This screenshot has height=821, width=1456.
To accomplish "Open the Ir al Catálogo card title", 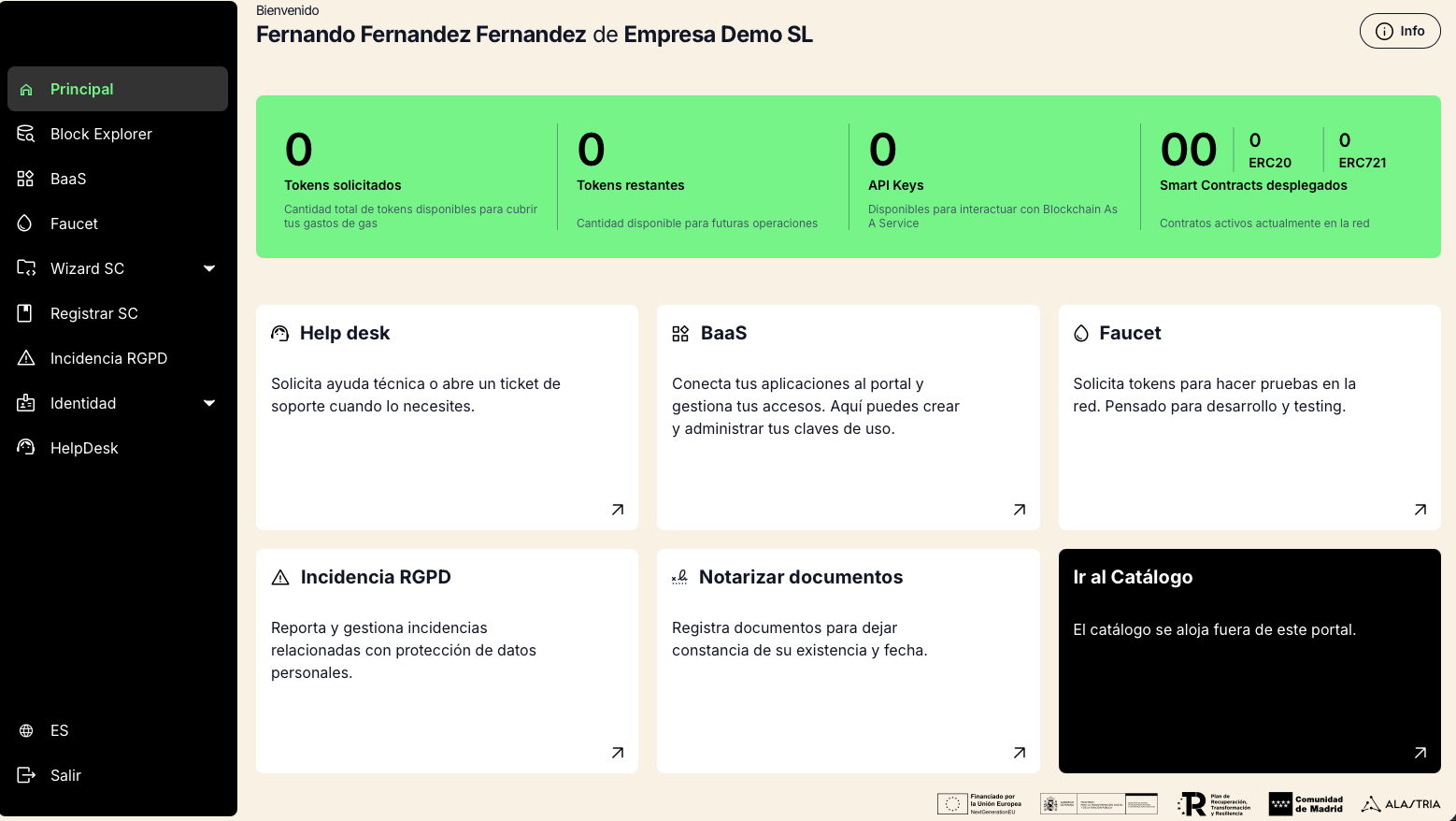I will [x=1133, y=577].
